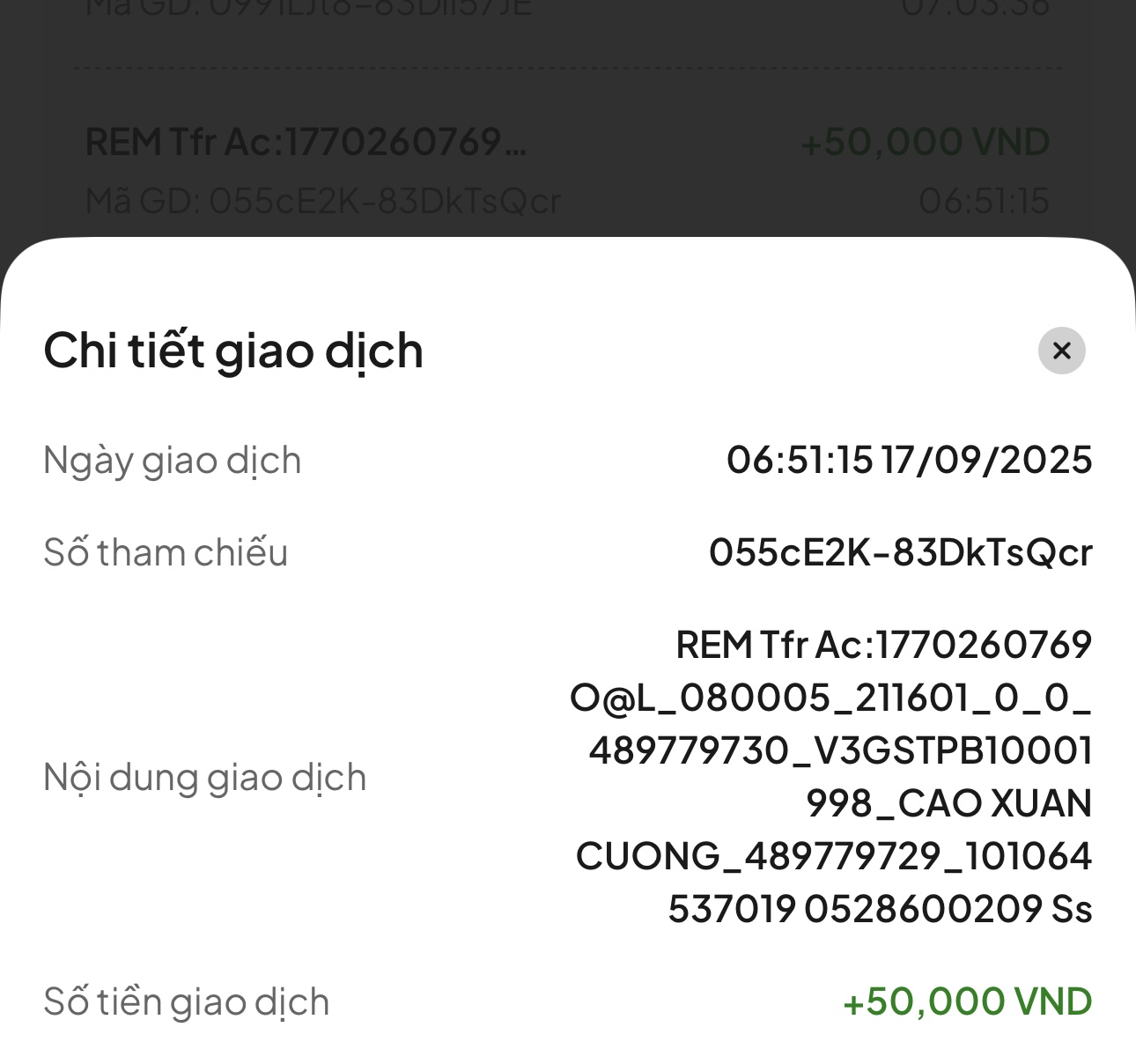Tap the REM Tfr Ac:1770260769 line in details
Viewport: 1136px width, 1064px height.
click(883, 645)
